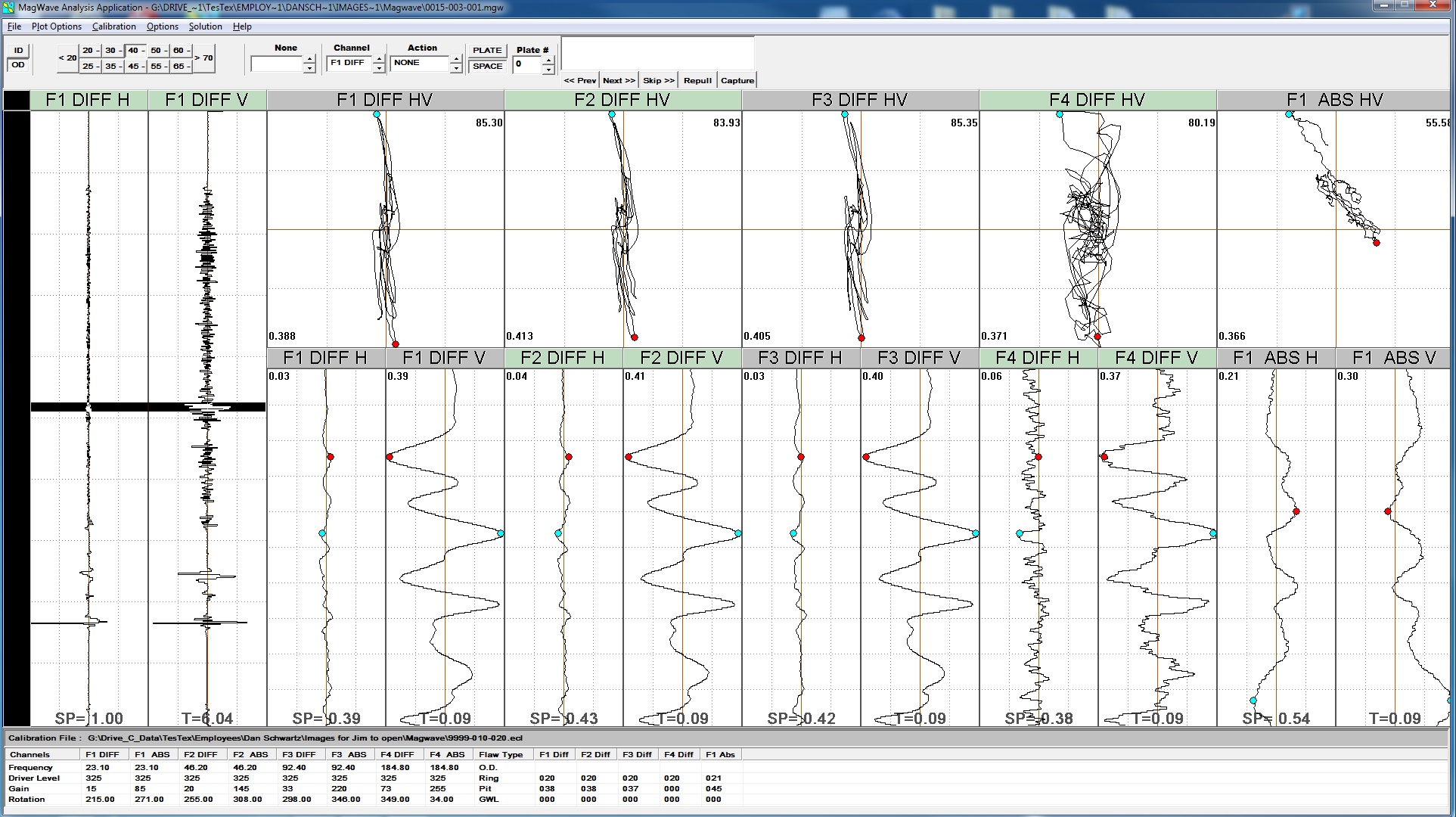Click the F1 DIFF frequency value 23.10
The width and height of the screenshot is (1456, 817).
98,767
